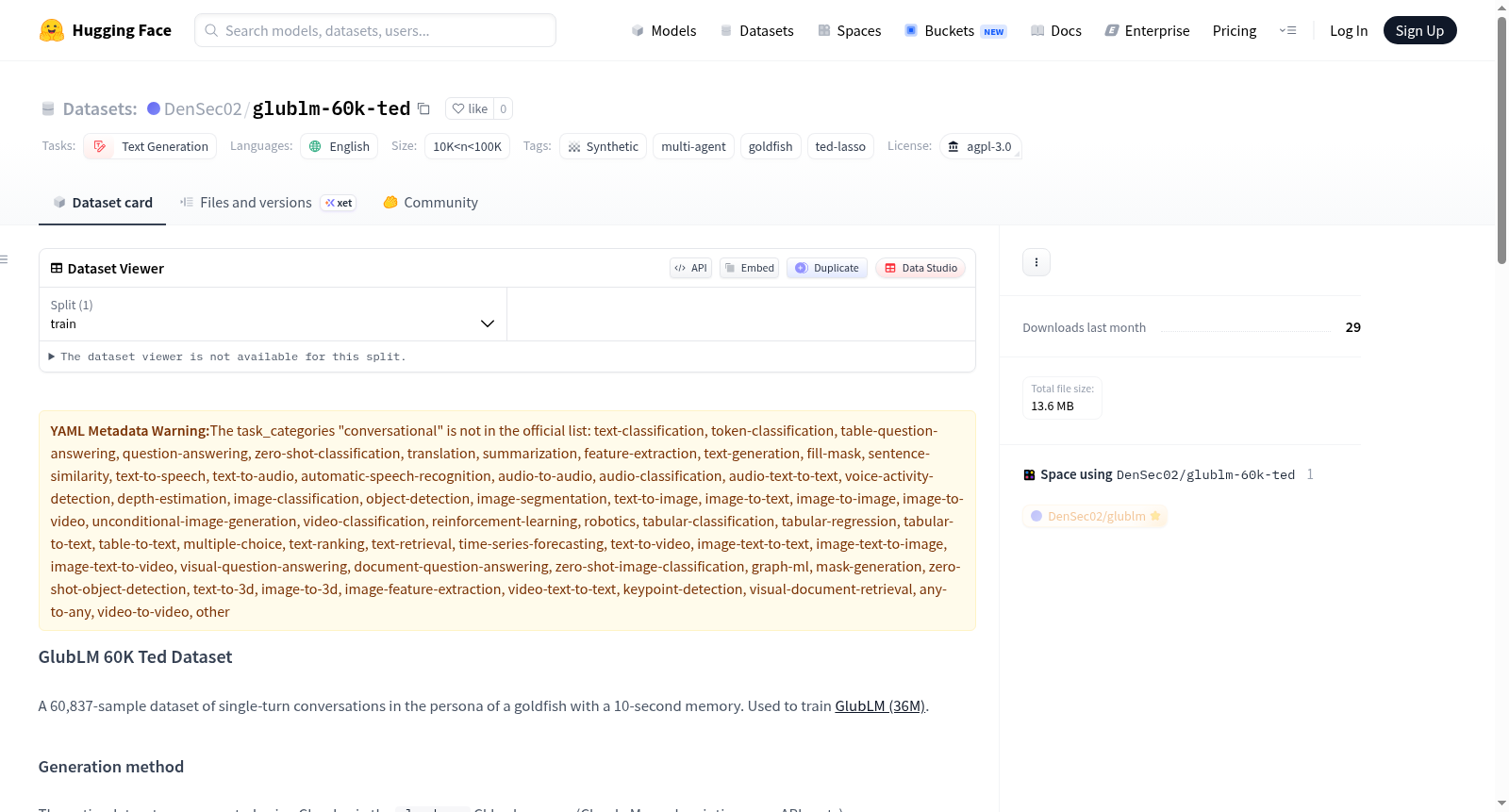Image resolution: width=1509 pixels, height=812 pixels.
Task: Click the Text Generation task icon
Action: (x=100, y=146)
